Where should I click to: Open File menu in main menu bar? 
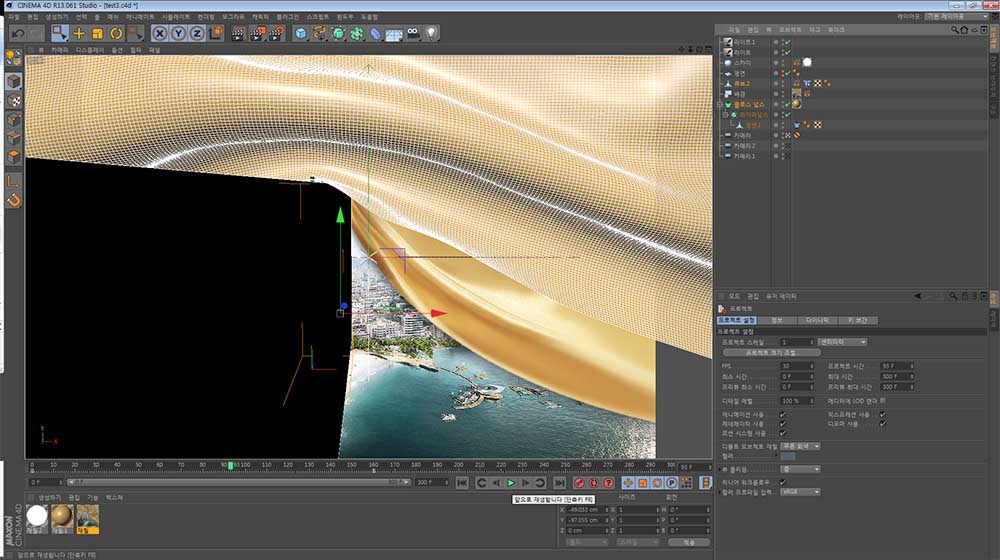click(14, 17)
